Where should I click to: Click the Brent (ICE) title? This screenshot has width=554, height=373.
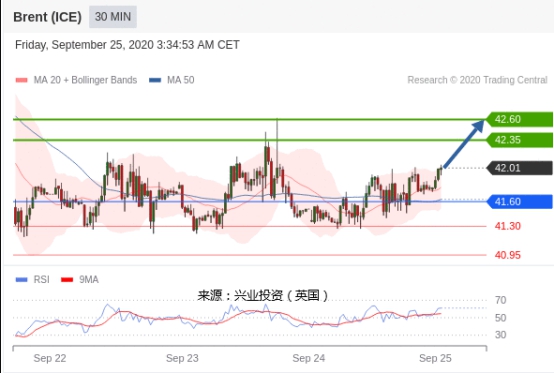47,17
